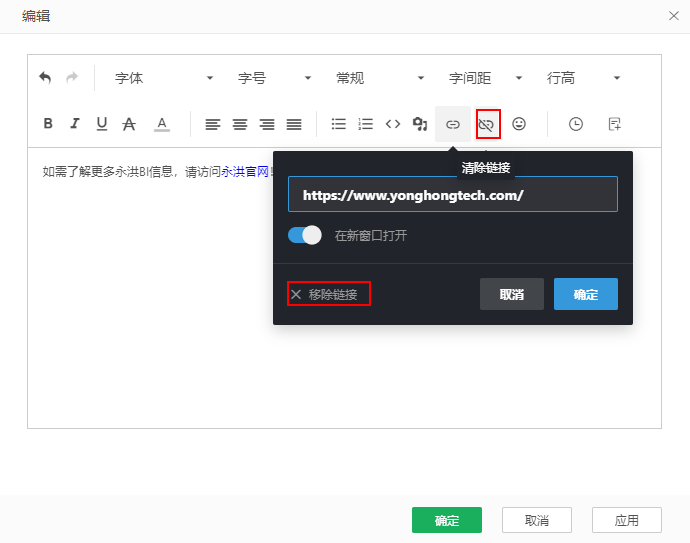Align text left
690x543 pixels.
[213, 125]
